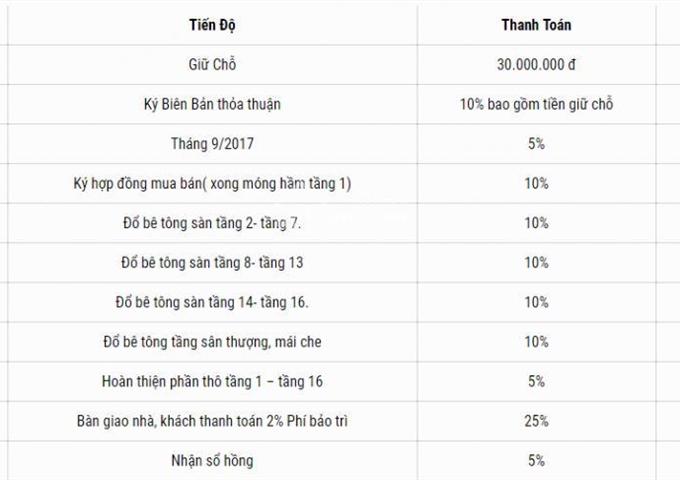680x480 pixels.
Task: Click the "tầng sân thượng, mái che" cell
Action: (x=211, y=342)
